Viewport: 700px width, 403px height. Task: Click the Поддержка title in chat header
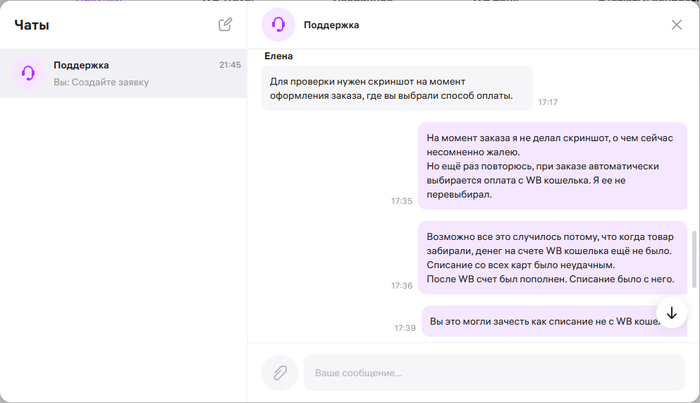pos(331,25)
